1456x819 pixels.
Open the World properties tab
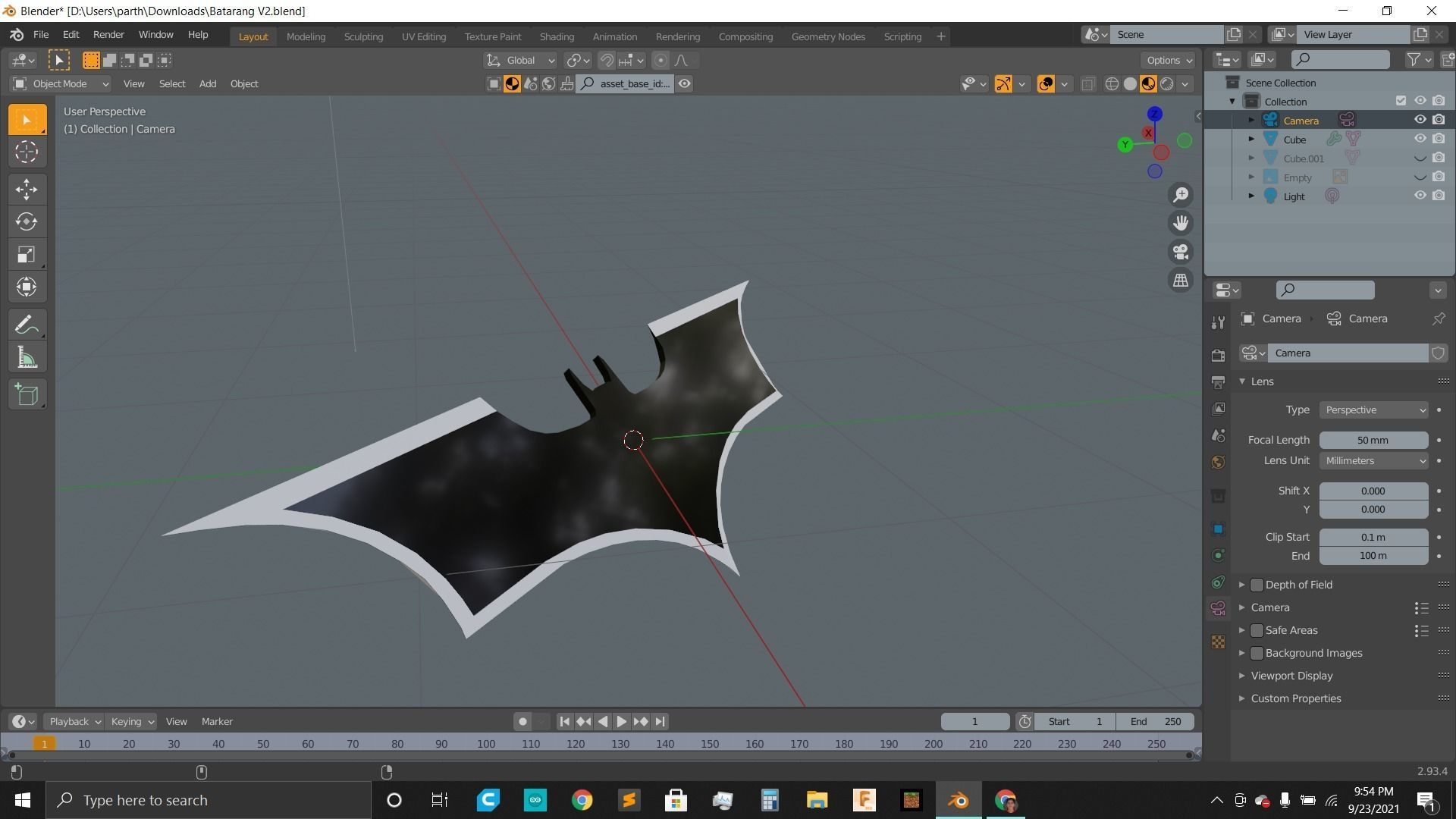1218,463
